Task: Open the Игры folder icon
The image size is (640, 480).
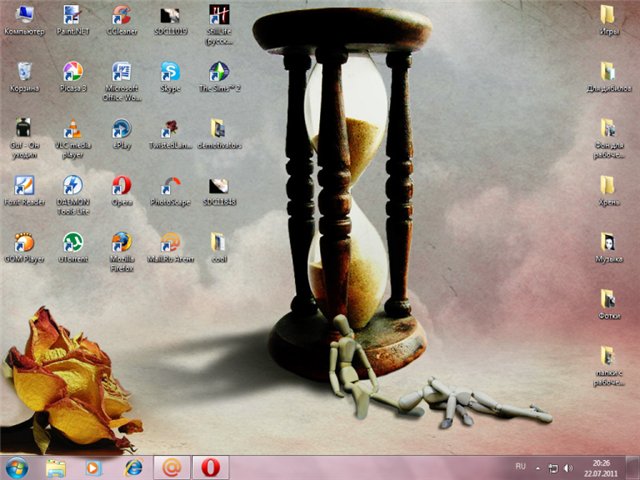Action: tap(607, 16)
